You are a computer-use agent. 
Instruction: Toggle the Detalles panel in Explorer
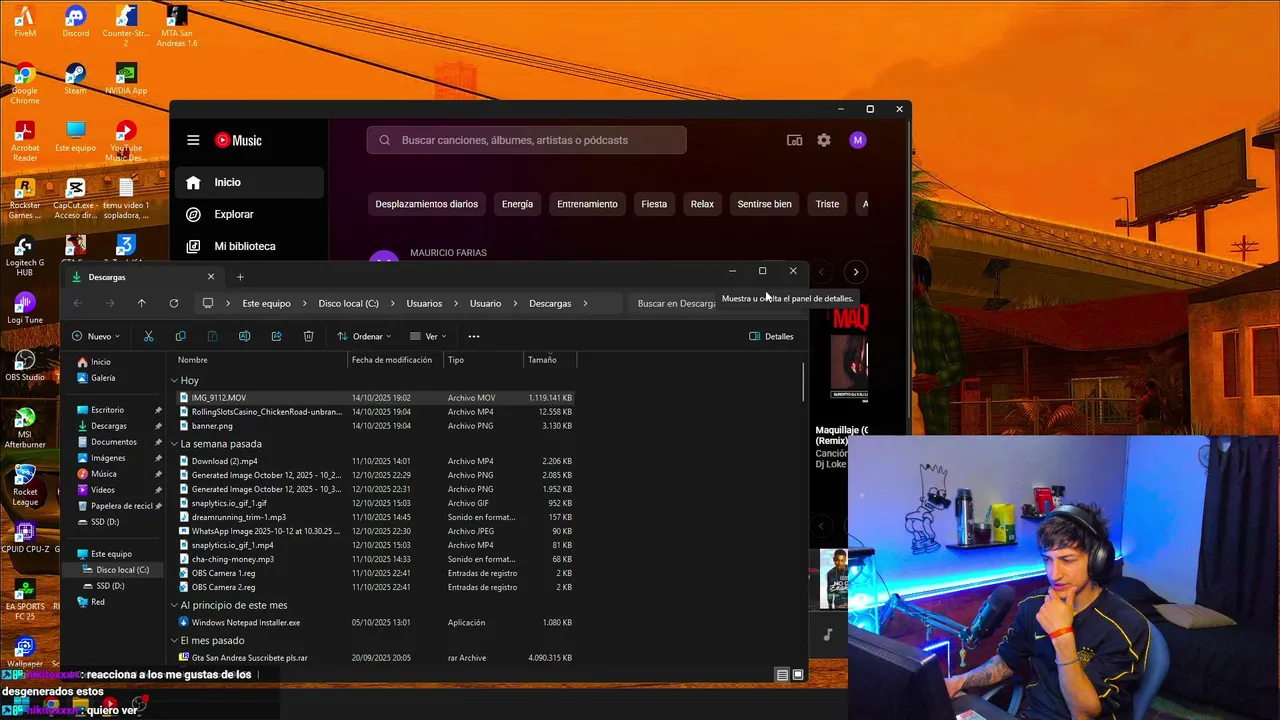pyautogui.click(x=771, y=336)
